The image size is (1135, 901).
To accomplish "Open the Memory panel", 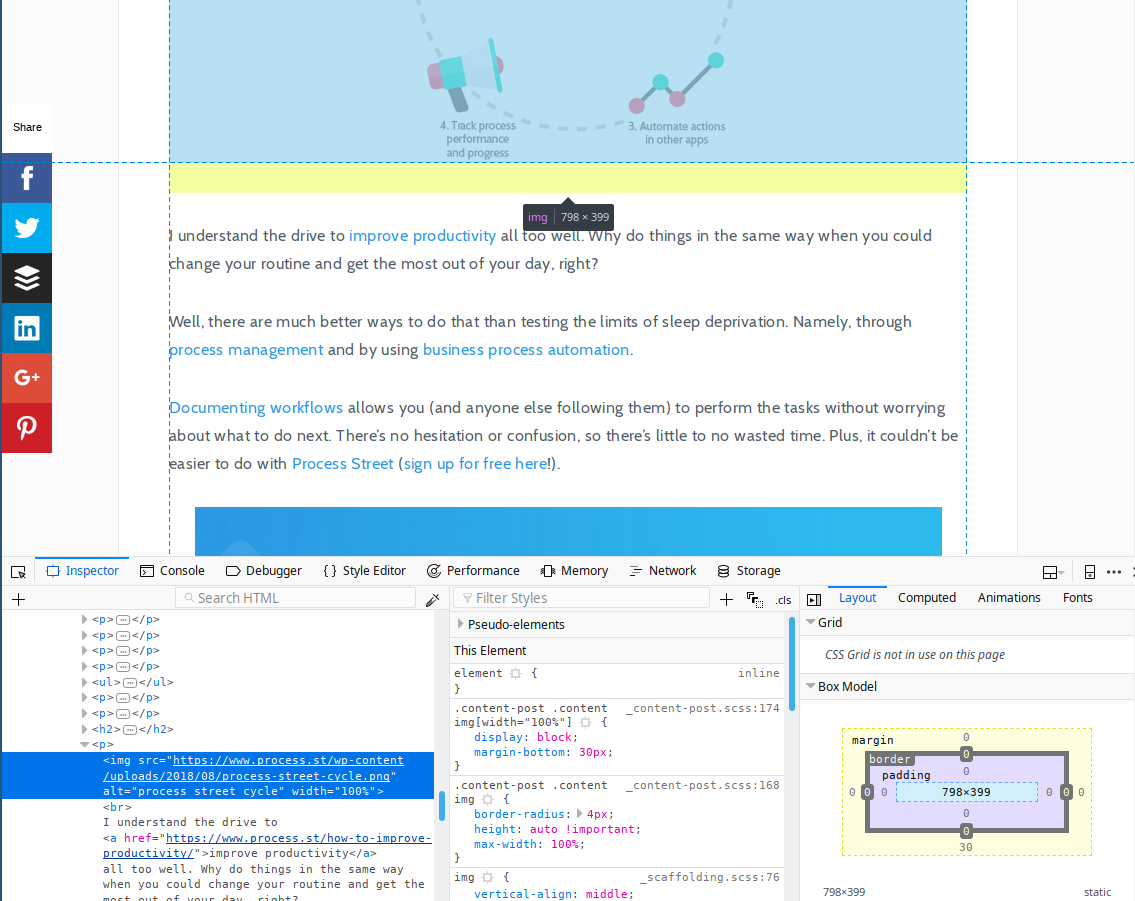I will tap(575, 571).
